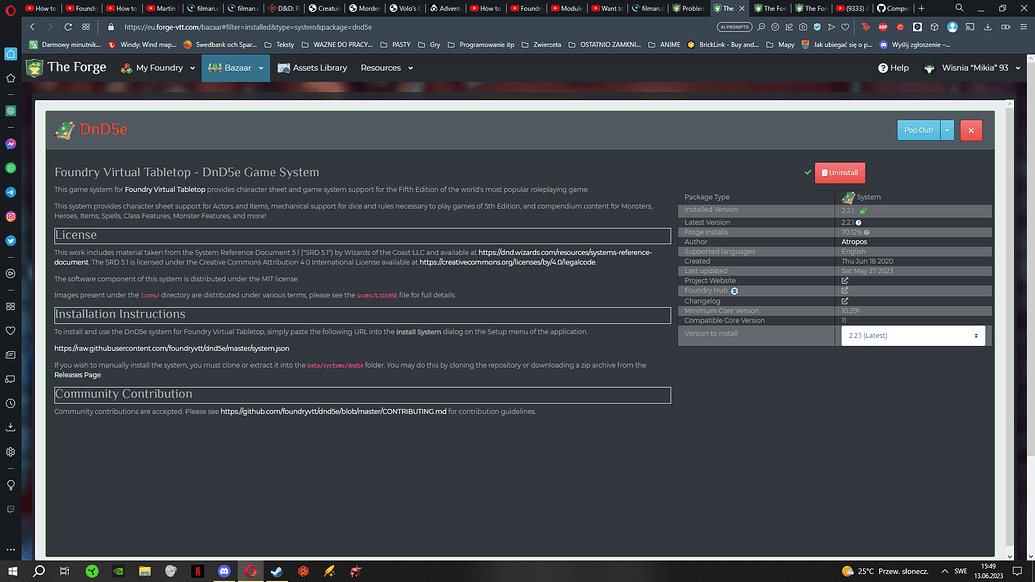Open a new browser tab
Viewport: 1035px width, 582px height.
coord(921,8)
